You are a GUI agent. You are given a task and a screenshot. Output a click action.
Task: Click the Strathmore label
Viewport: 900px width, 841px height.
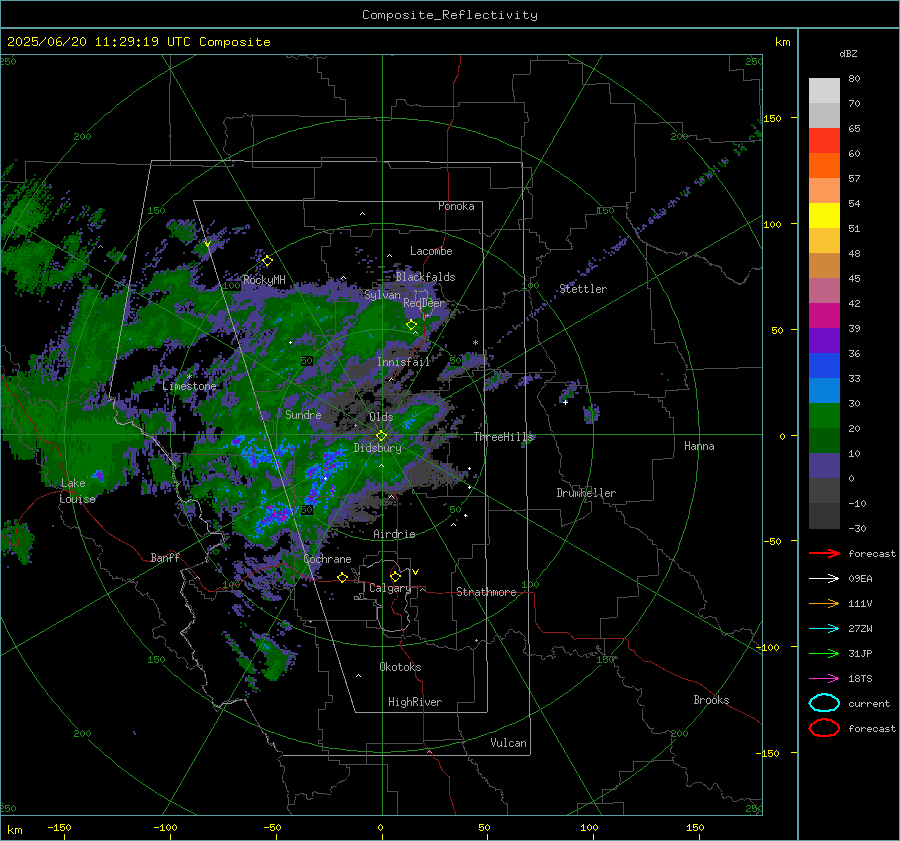tap(486, 592)
